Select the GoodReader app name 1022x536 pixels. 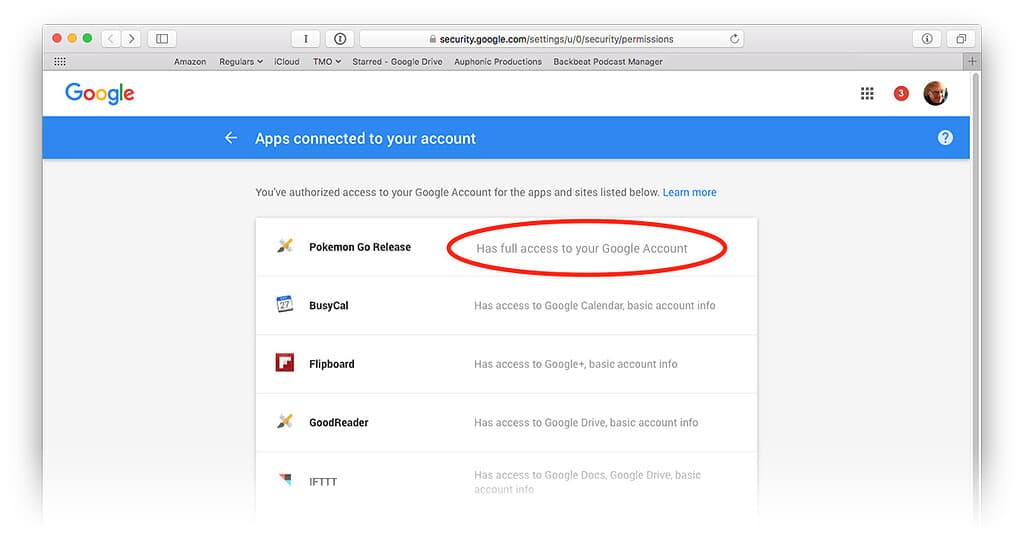(338, 423)
